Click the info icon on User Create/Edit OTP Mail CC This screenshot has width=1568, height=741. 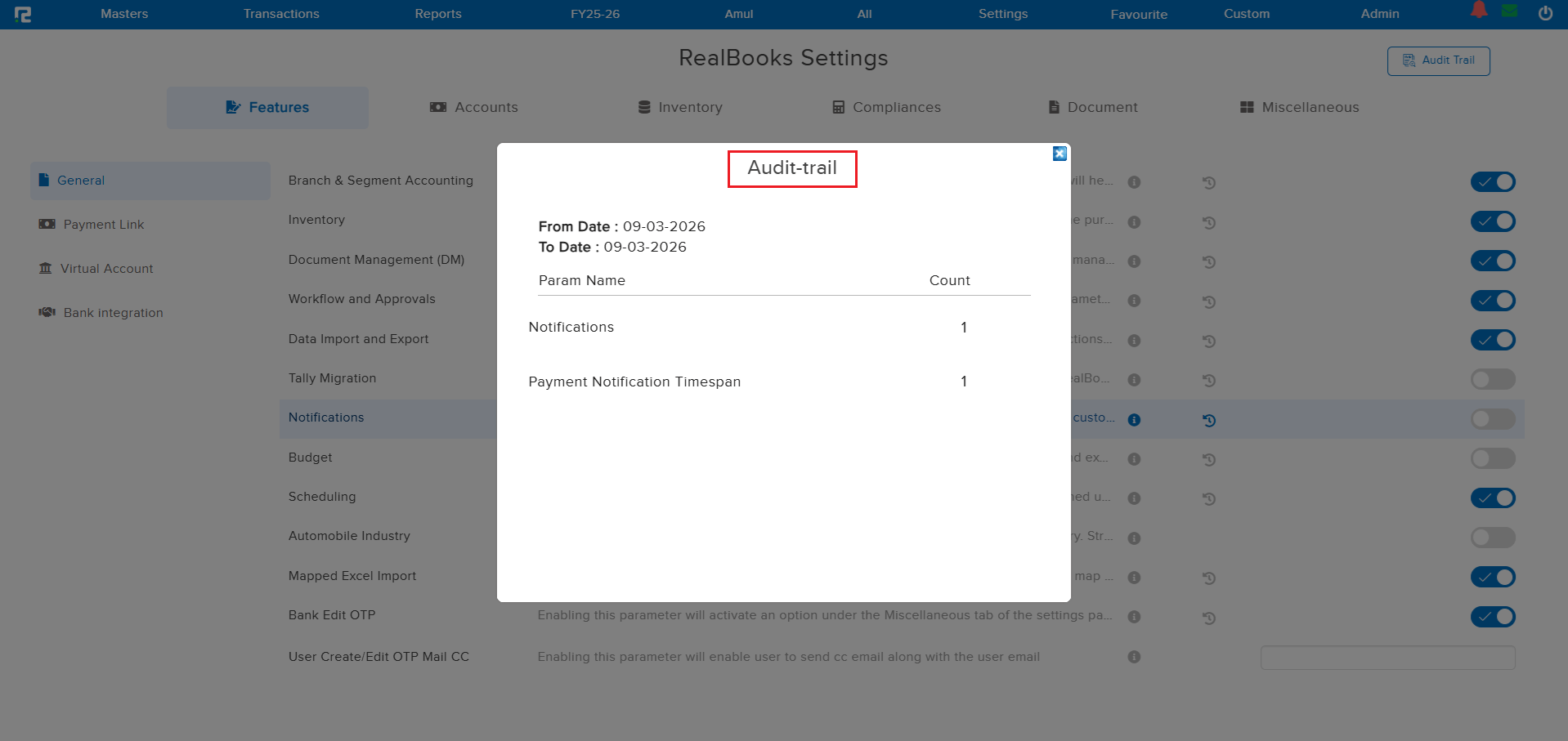[1133, 656]
